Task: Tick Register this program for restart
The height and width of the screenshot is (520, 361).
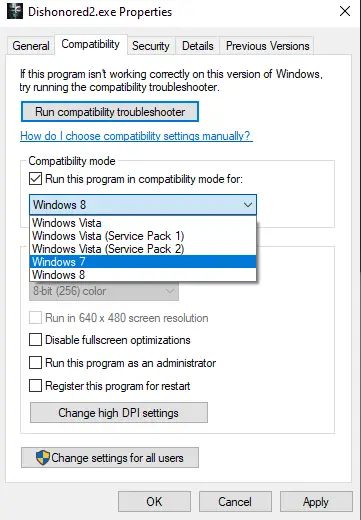Action: pyautogui.click(x=35, y=386)
